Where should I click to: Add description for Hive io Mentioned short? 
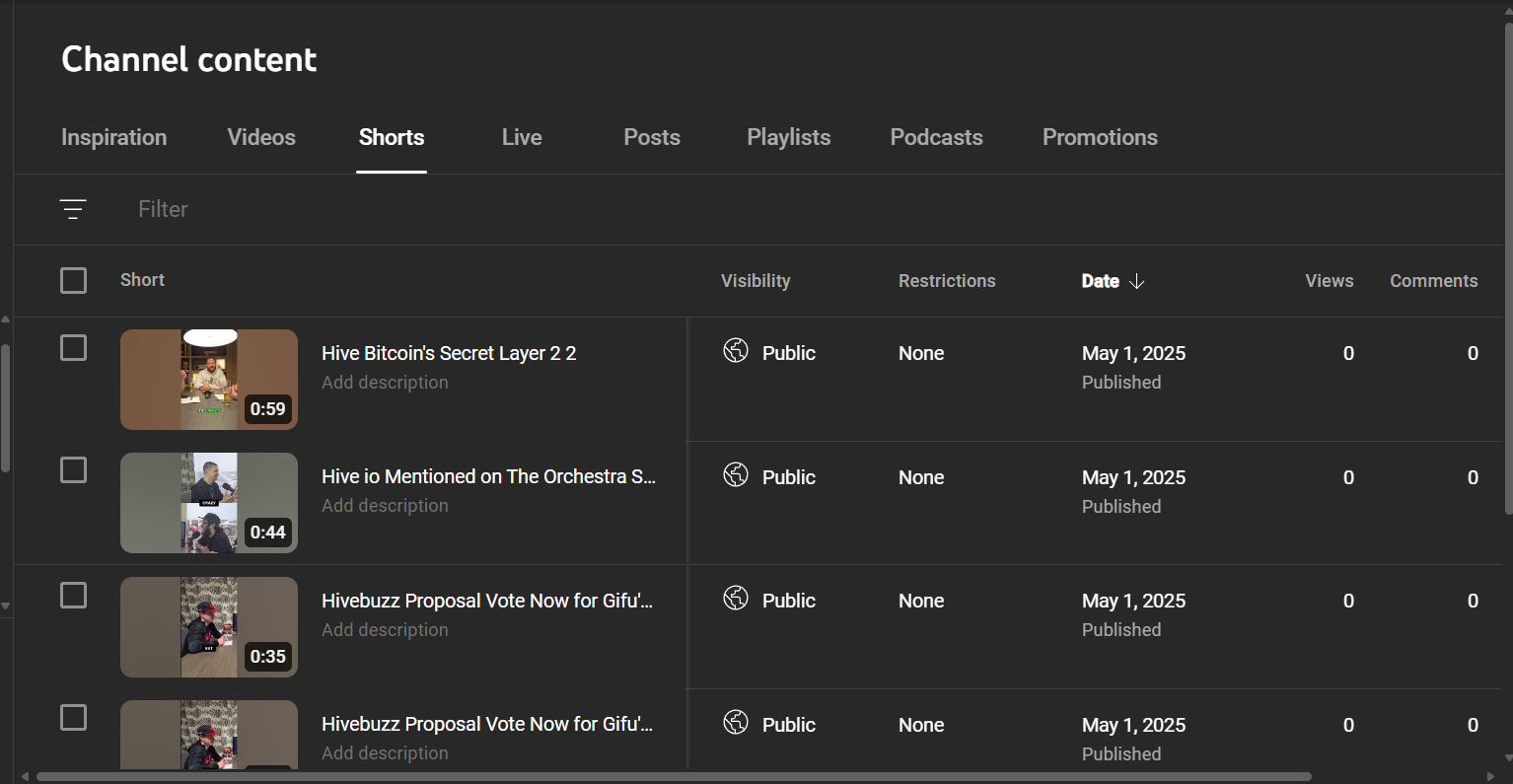coord(385,506)
